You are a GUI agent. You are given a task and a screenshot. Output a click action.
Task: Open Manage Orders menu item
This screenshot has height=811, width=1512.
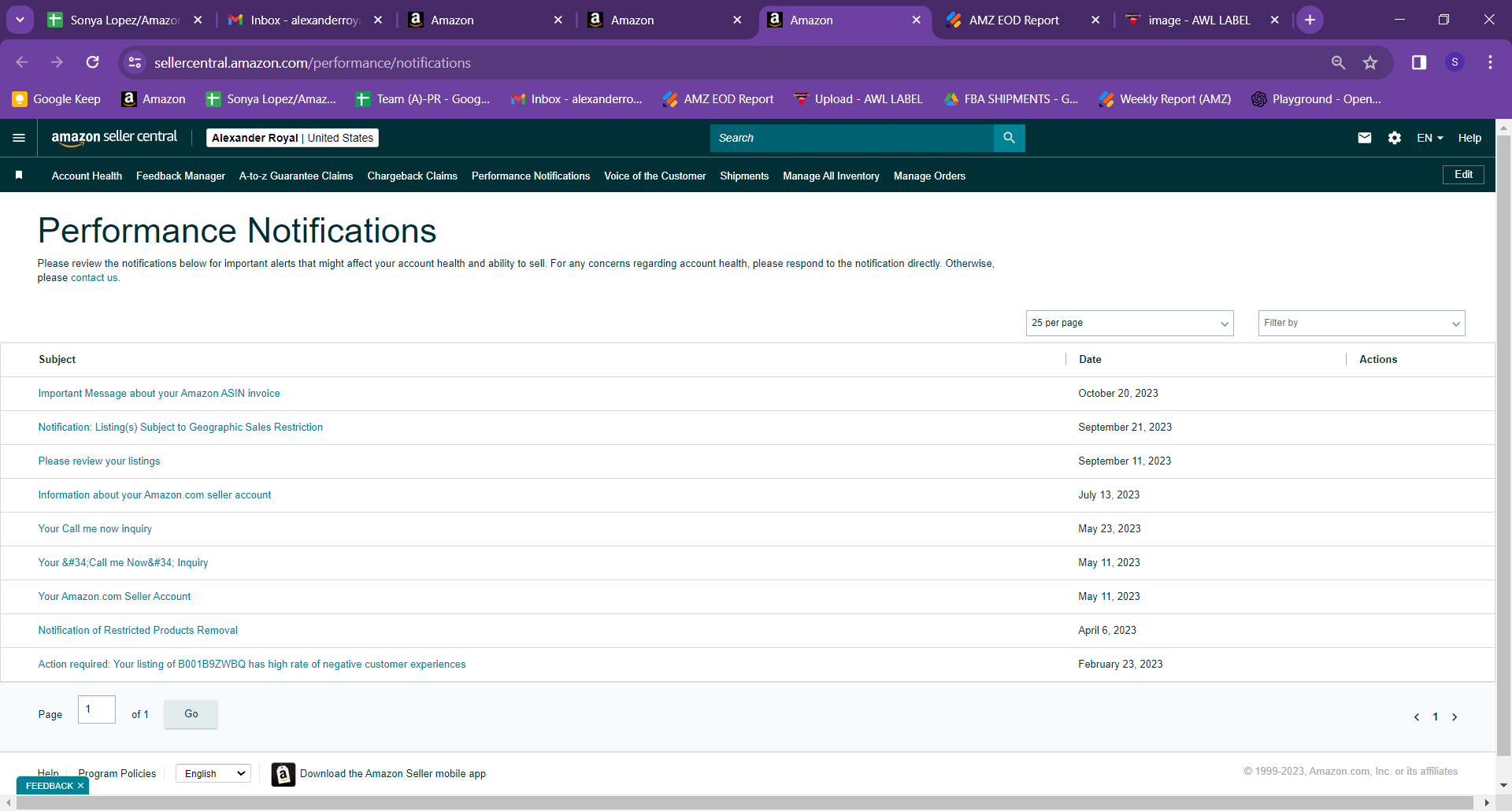click(x=929, y=176)
